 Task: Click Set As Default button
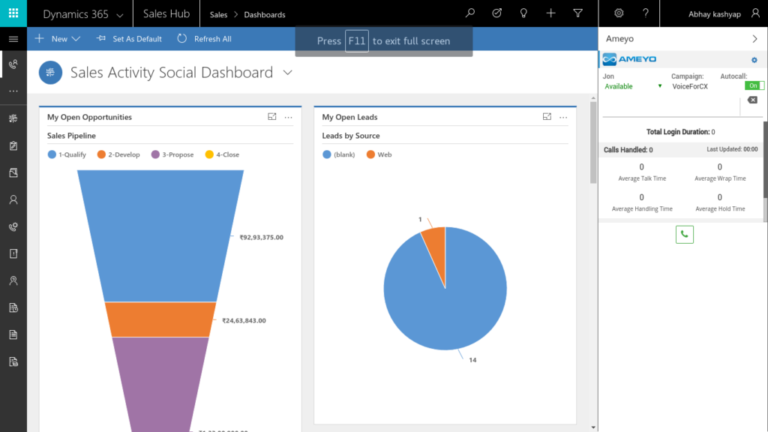click(129, 39)
